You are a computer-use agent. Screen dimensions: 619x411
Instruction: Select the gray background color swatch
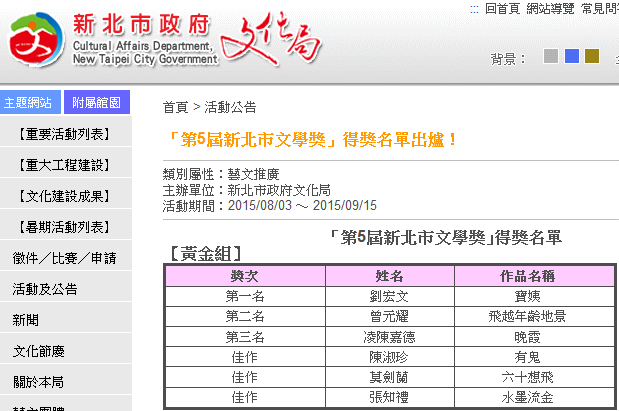pyautogui.click(x=551, y=56)
